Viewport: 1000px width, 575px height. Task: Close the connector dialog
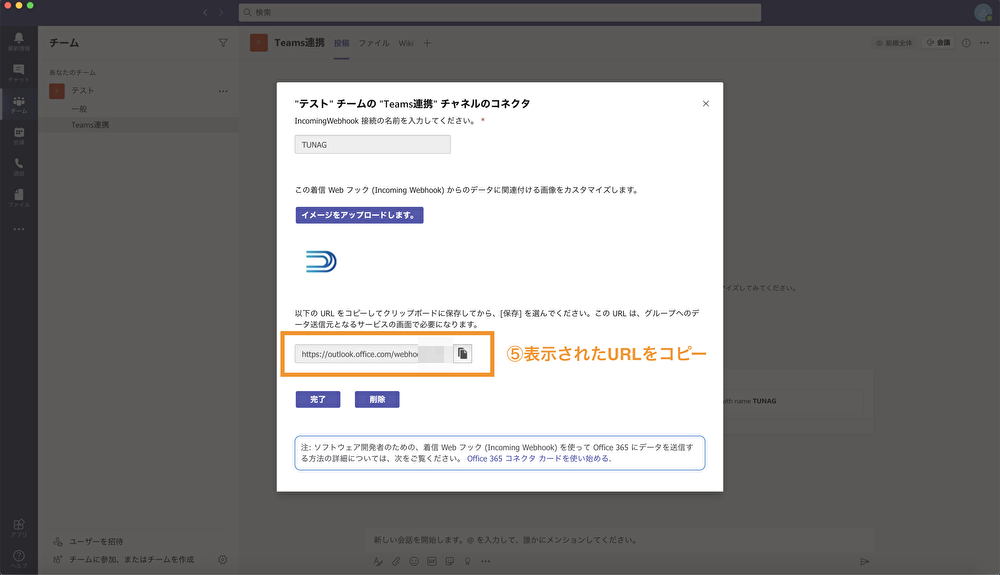pyautogui.click(x=705, y=103)
